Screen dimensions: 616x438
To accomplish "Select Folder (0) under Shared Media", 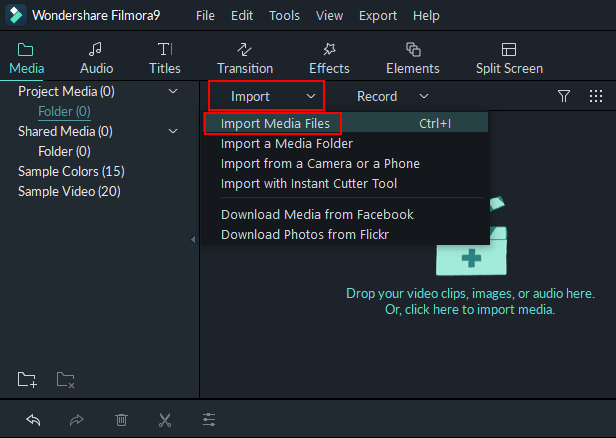I will click(64, 151).
